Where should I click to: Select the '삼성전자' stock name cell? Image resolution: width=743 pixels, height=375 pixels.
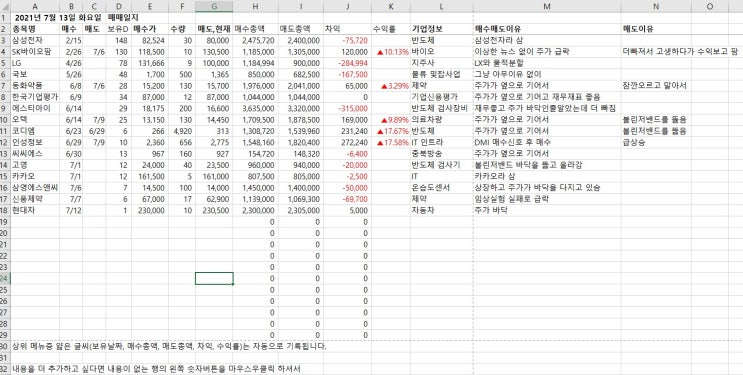pos(35,40)
